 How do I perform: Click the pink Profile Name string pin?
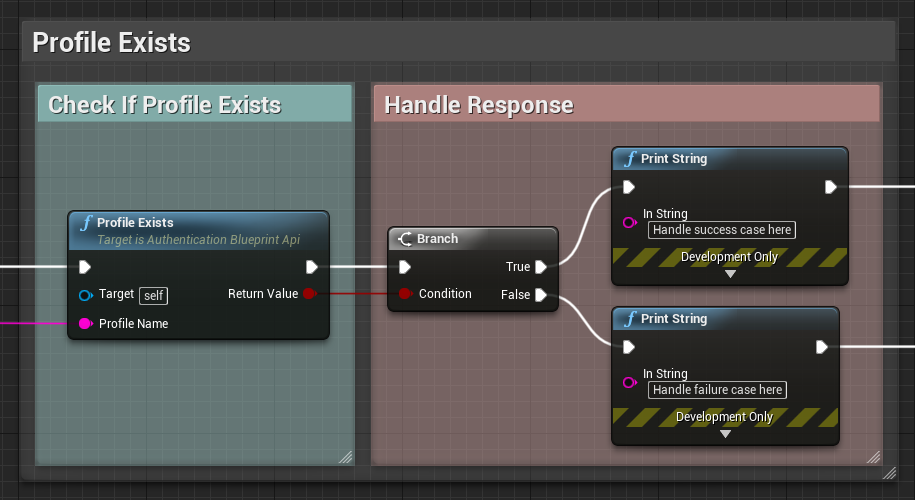(85, 324)
